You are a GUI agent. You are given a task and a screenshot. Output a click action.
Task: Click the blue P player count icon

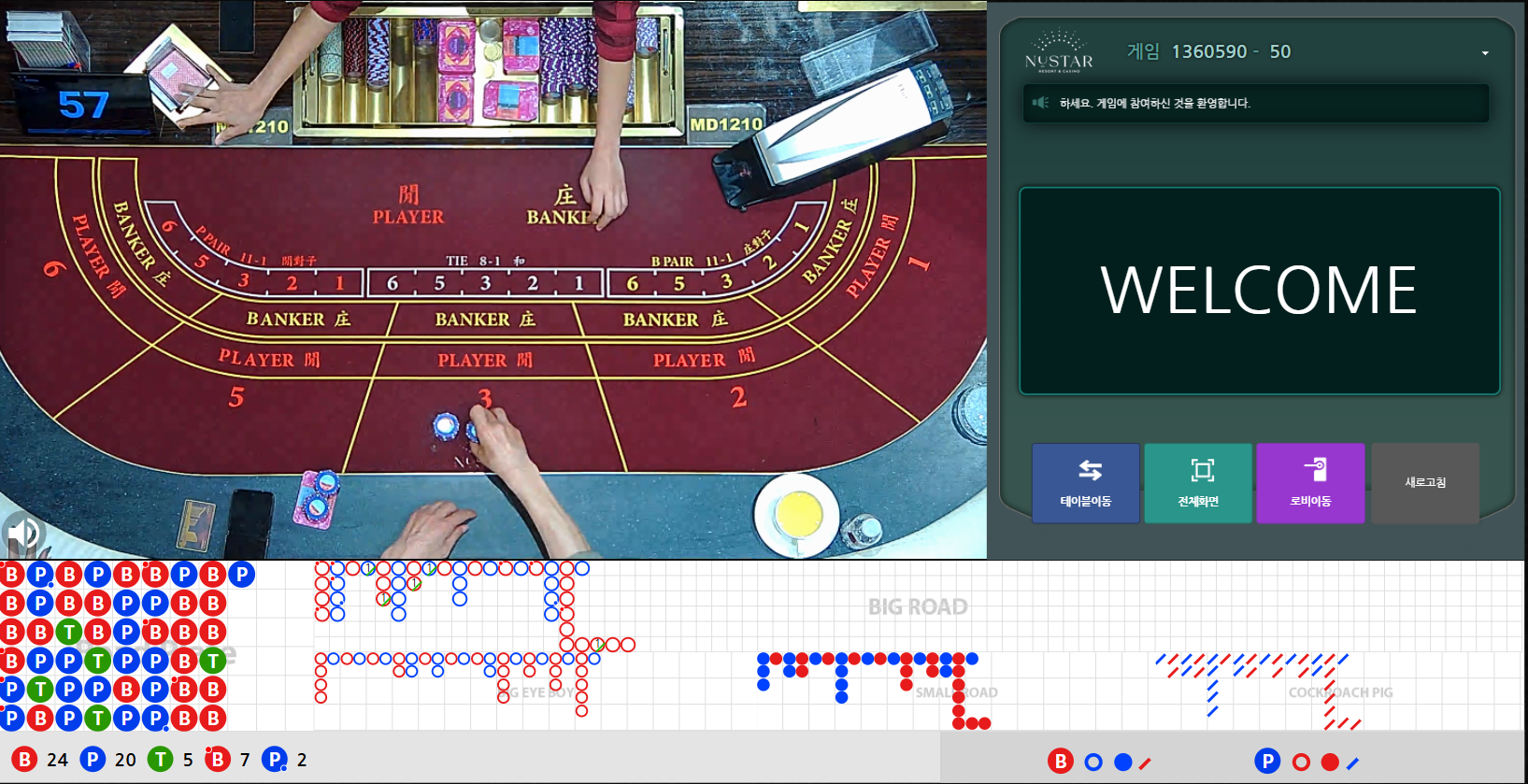[93, 759]
